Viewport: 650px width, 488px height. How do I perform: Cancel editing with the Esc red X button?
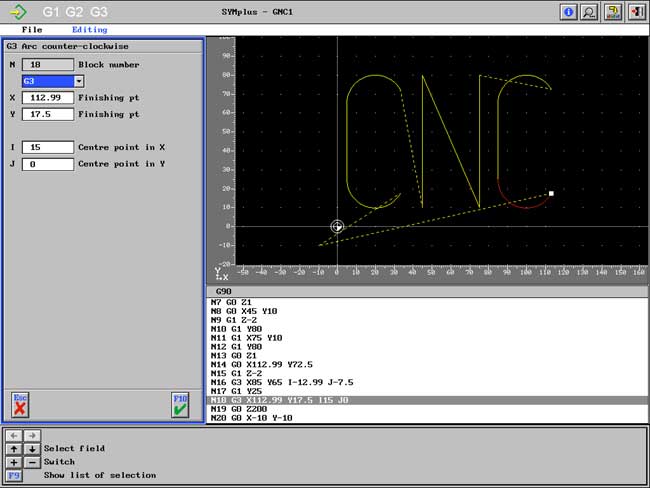pos(20,404)
